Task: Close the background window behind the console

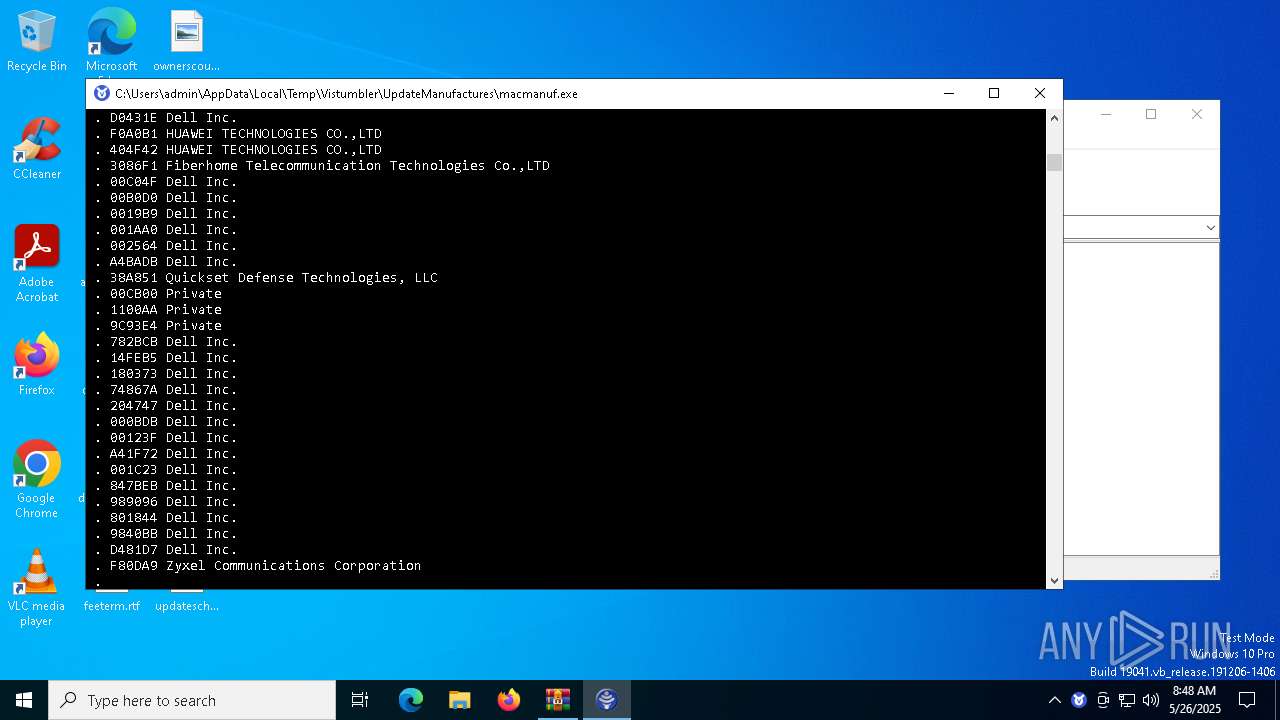Action: pyautogui.click(x=1197, y=114)
